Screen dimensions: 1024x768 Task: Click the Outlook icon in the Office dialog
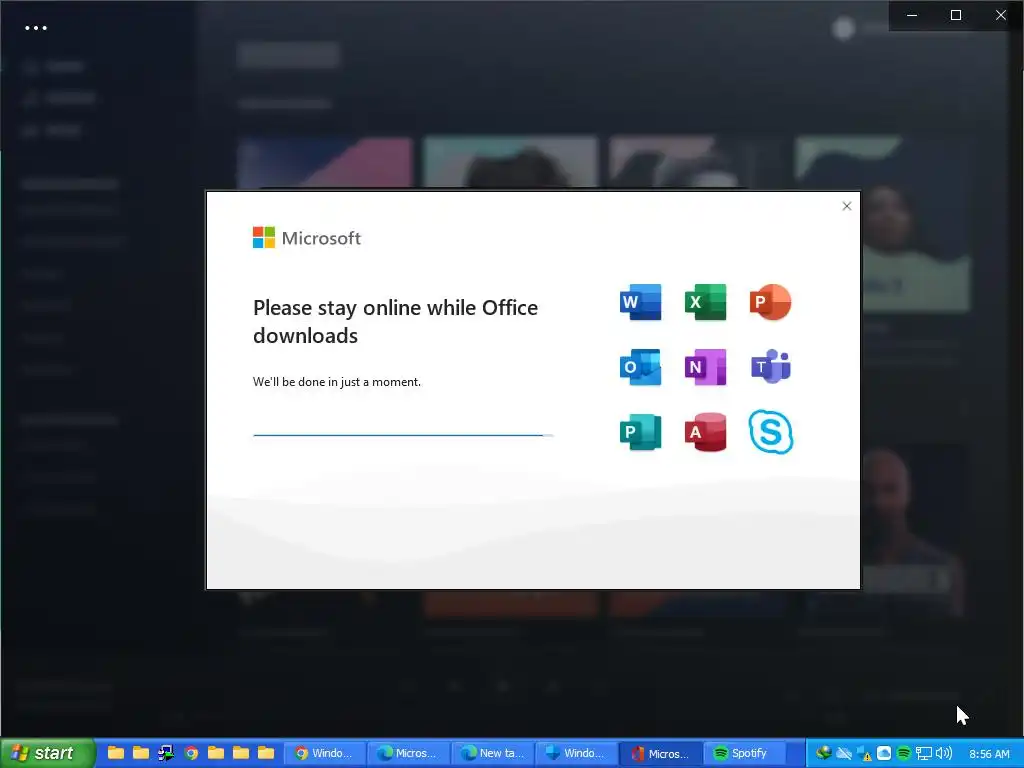tap(640, 367)
